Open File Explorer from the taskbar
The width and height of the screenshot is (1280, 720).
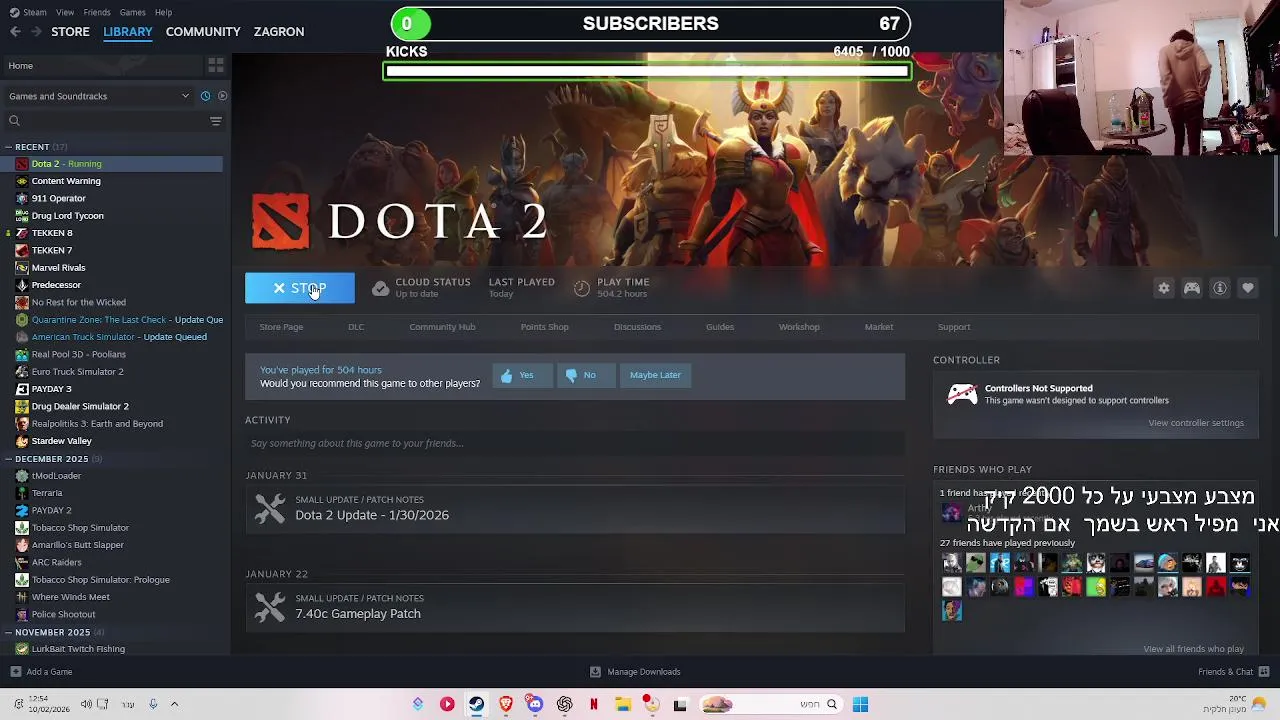(x=622, y=704)
